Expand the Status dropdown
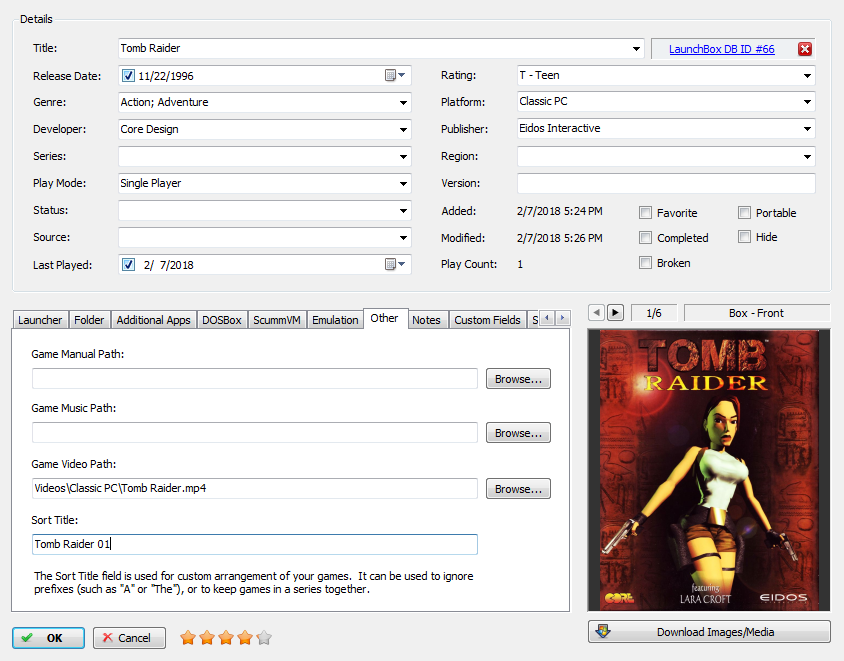Image resolution: width=844 pixels, height=661 pixels. click(403, 210)
